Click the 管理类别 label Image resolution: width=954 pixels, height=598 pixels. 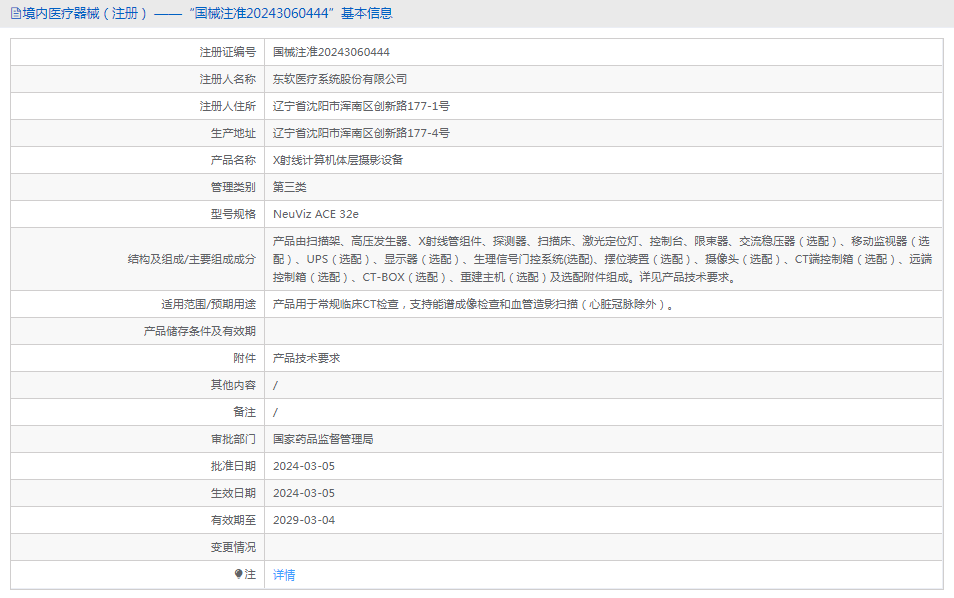click(233, 187)
